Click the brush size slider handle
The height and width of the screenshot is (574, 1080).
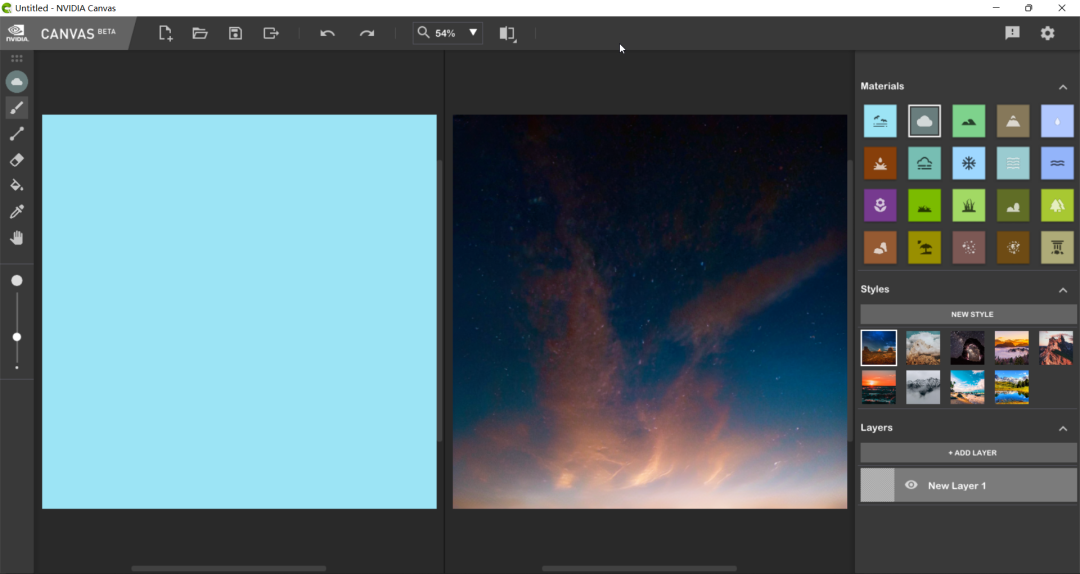17,337
